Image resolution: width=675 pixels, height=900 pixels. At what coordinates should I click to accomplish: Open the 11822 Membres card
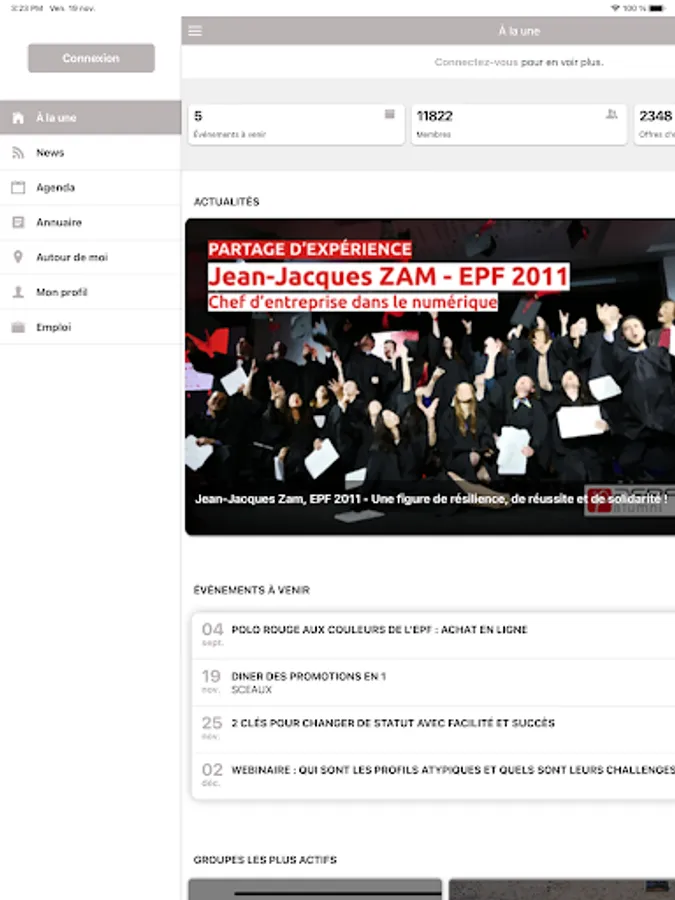tap(519, 124)
